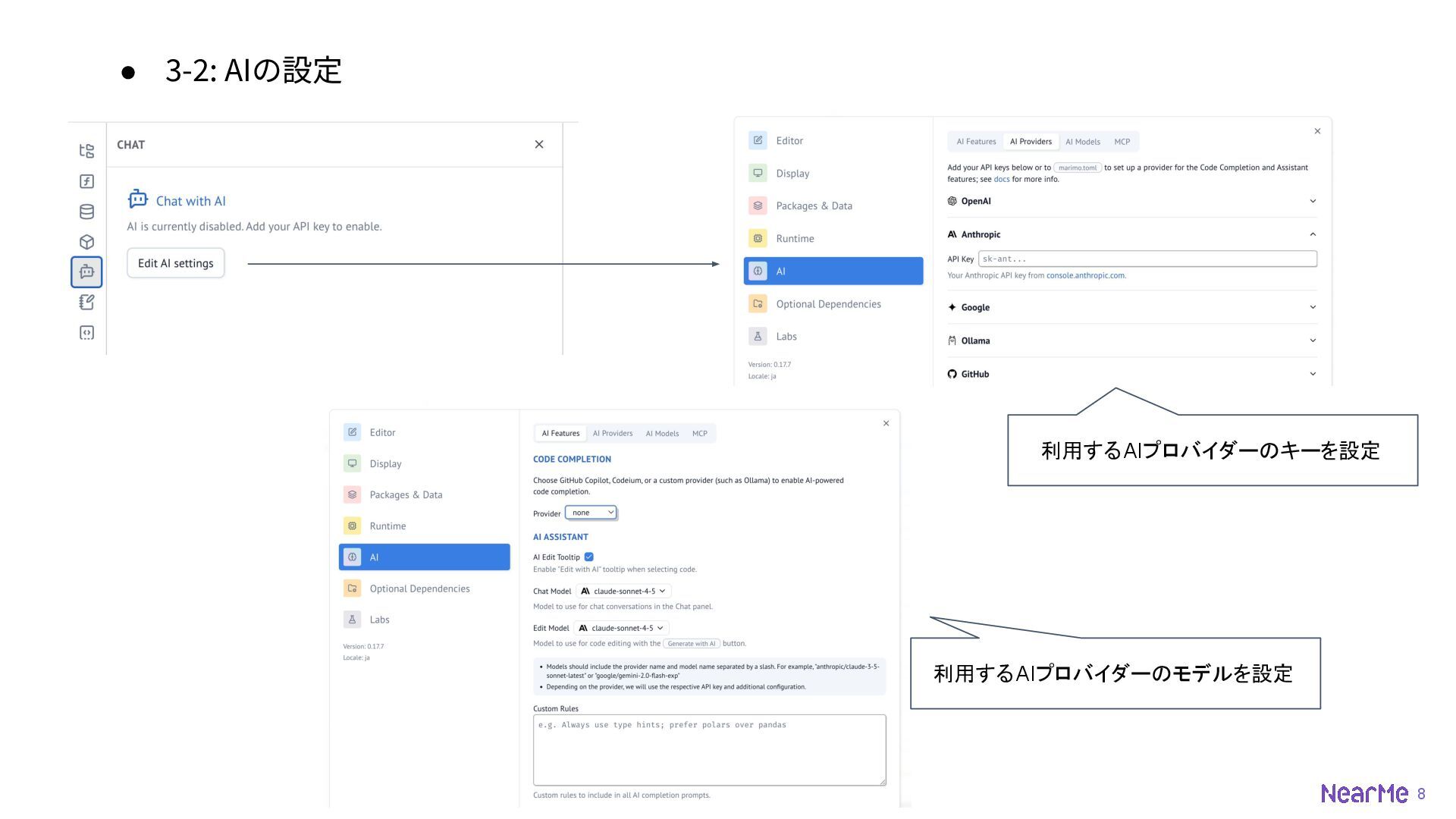Open the console.anthropic.com link
Viewport: 1456px width, 819px height.
[x=1084, y=275]
